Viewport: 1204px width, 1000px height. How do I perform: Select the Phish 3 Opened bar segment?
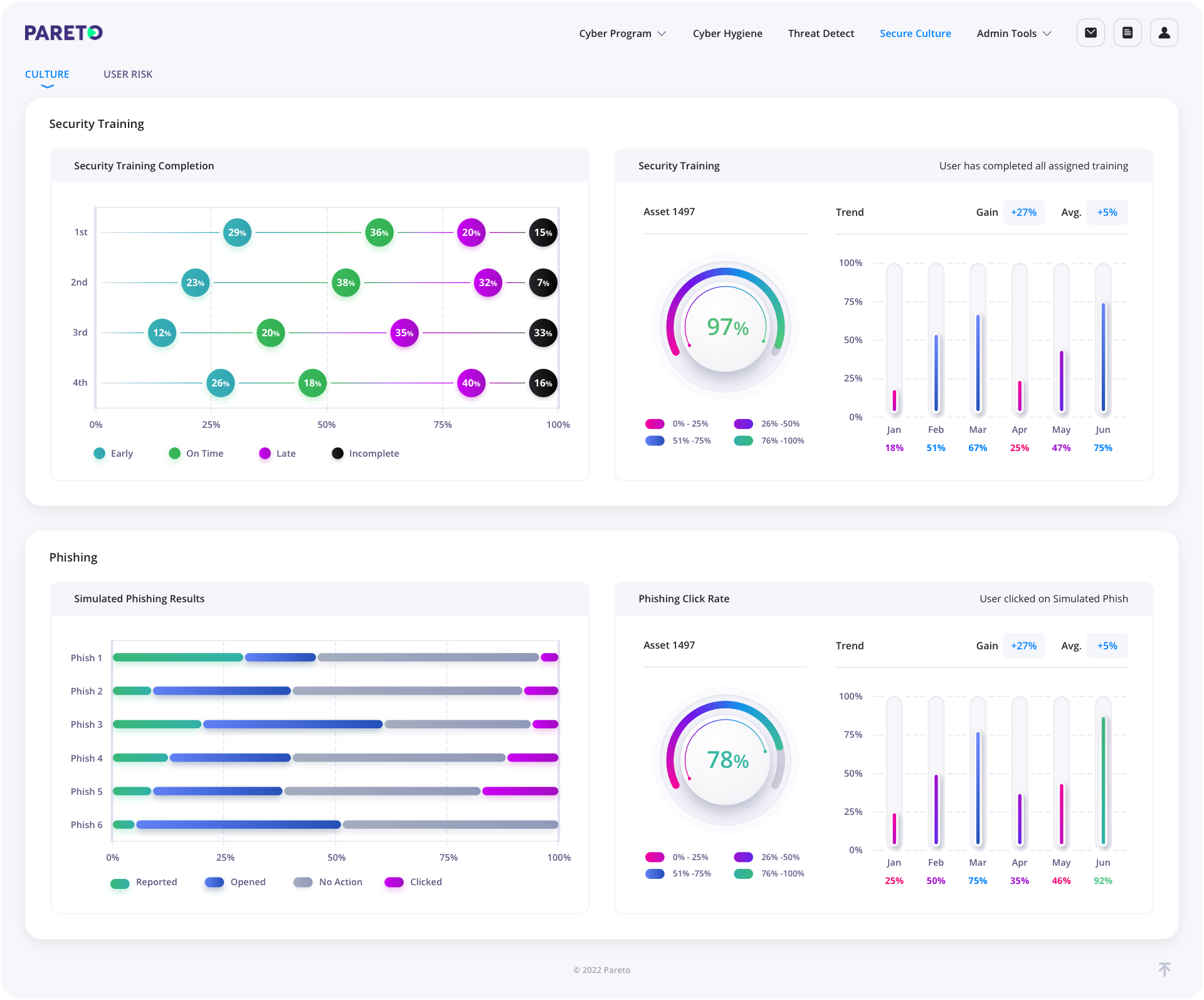point(292,724)
